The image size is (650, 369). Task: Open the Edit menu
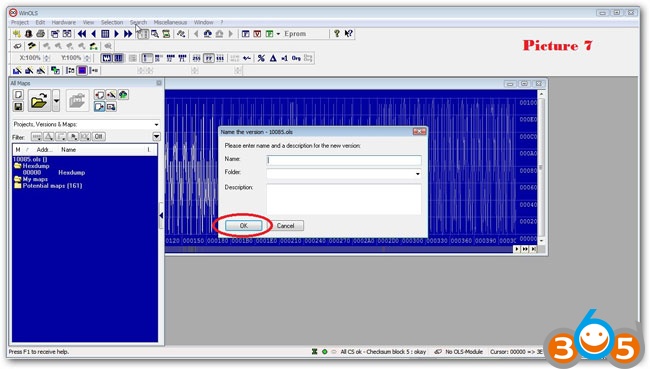tap(40, 22)
